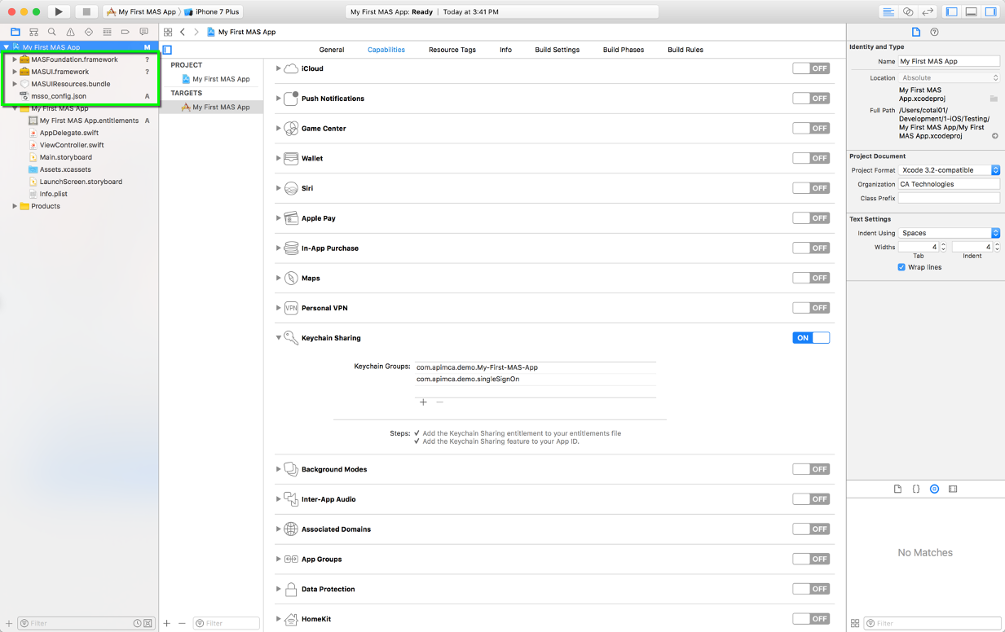The image size is (1005, 632).
Task: Show the Object library
Action: 934,489
